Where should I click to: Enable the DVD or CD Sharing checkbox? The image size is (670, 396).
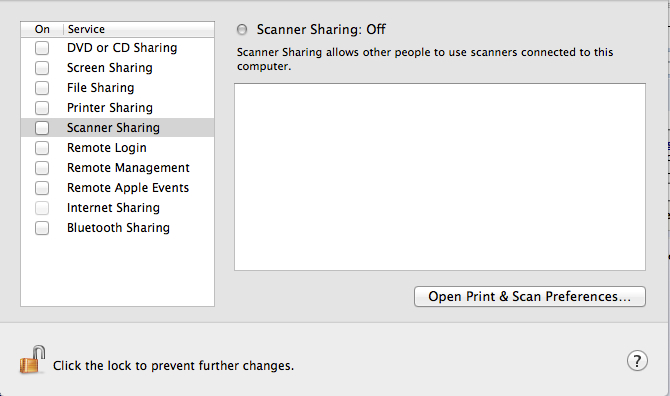pyautogui.click(x=42, y=48)
